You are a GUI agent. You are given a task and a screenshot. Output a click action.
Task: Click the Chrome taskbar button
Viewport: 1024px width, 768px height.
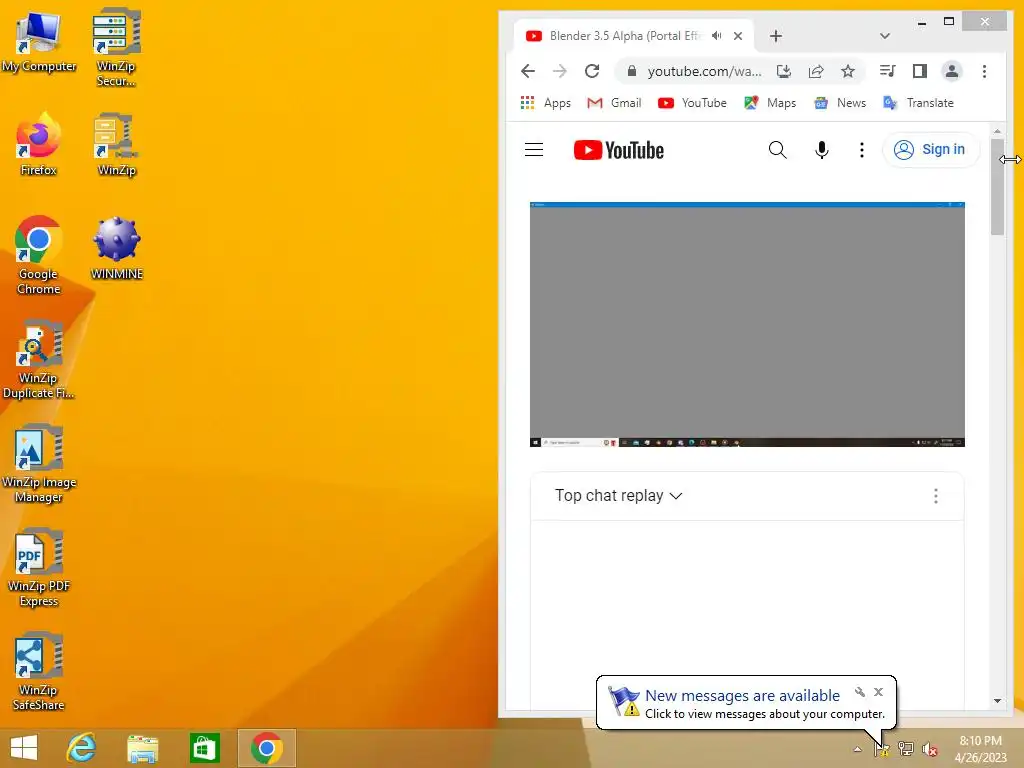(x=266, y=748)
